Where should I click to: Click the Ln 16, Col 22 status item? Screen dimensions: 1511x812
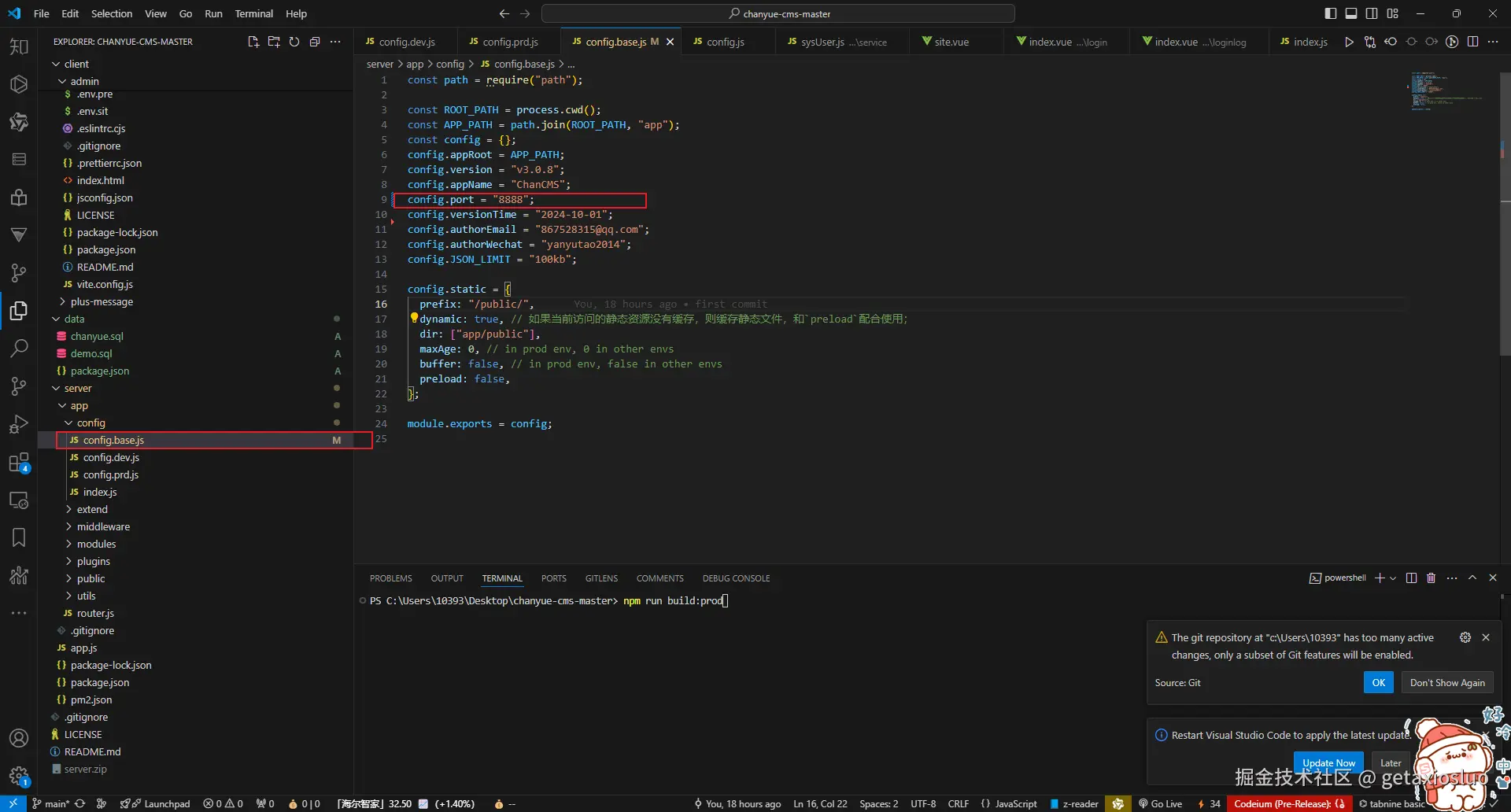click(820, 803)
